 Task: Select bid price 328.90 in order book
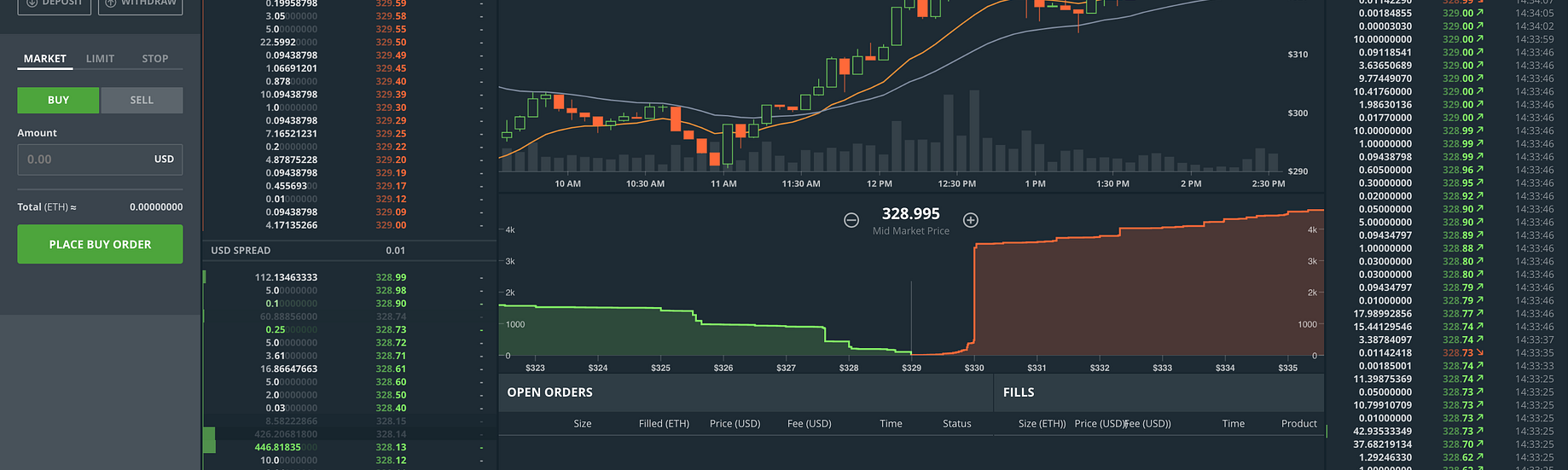click(391, 304)
